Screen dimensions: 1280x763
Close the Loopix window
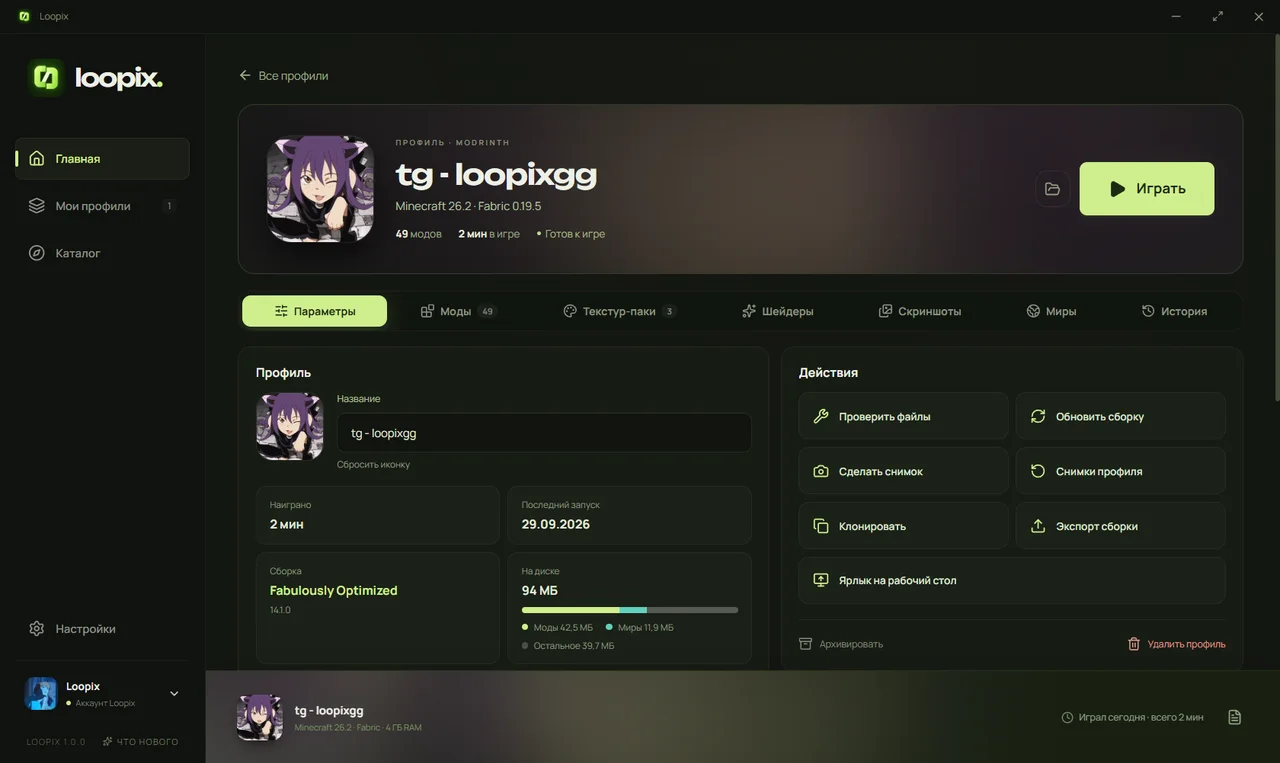point(1259,16)
